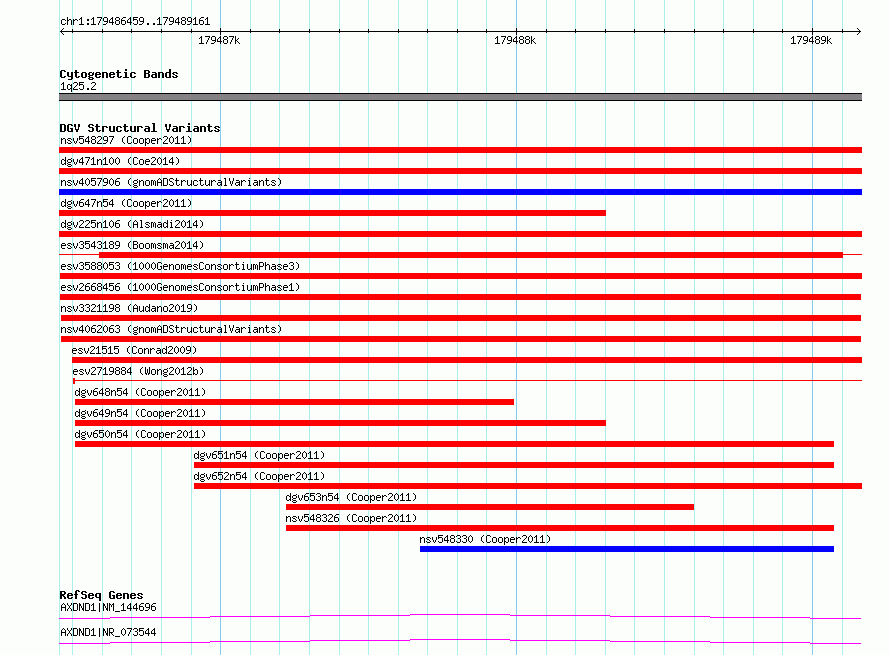The width and height of the screenshot is (890, 655).
Task: Click the 179487k ruler position label
Action: click(x=219, y=40)
